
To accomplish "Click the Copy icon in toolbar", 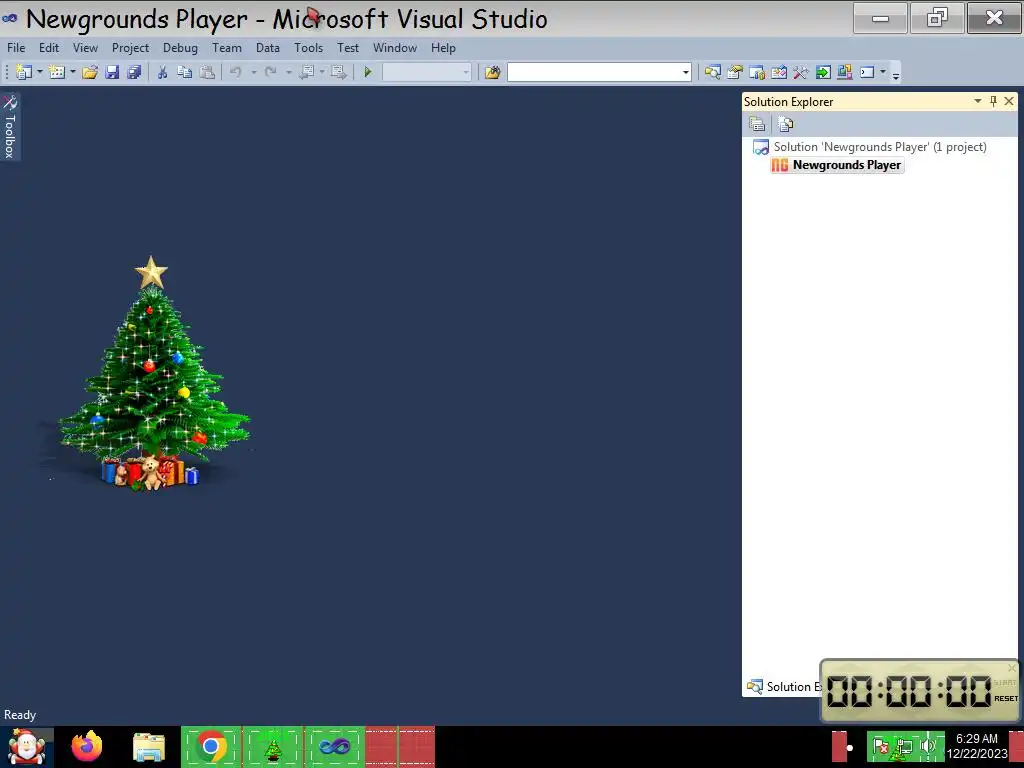I will [x=185, y=72].
